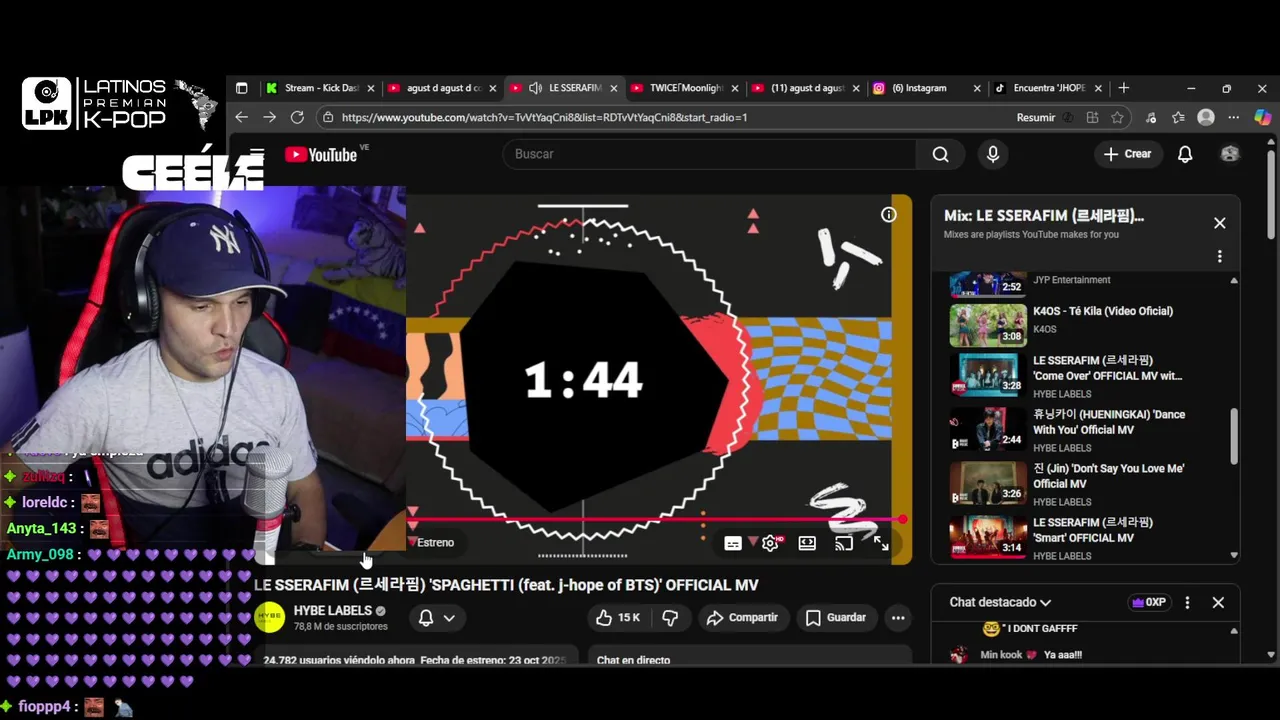Image resolution: width=1280 pixels, height=720 pixels.
Task: Switch to the (11) agust d tab
Action: tap(806, 88)
